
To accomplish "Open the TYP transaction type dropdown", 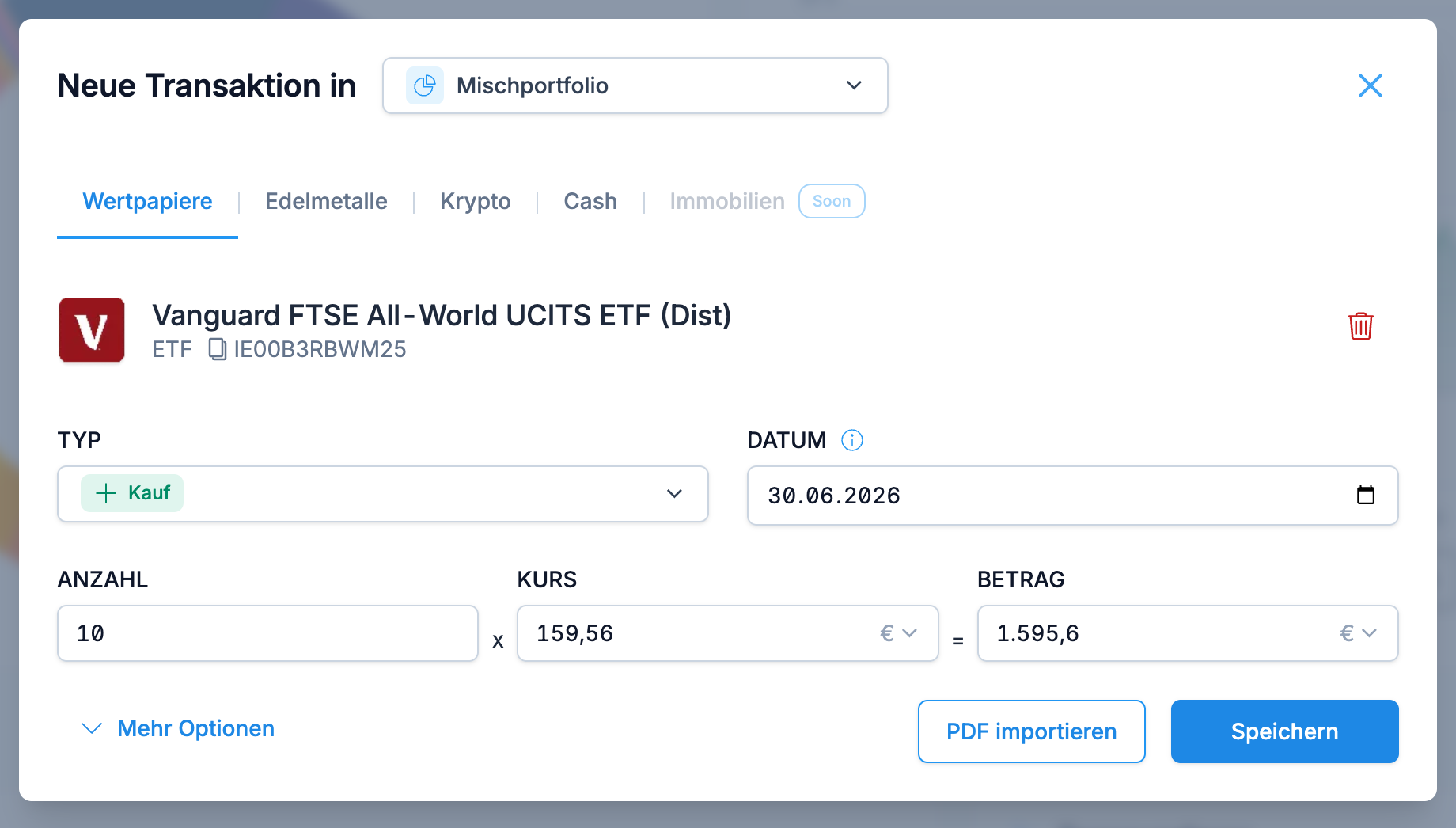I will click(383, 494).
